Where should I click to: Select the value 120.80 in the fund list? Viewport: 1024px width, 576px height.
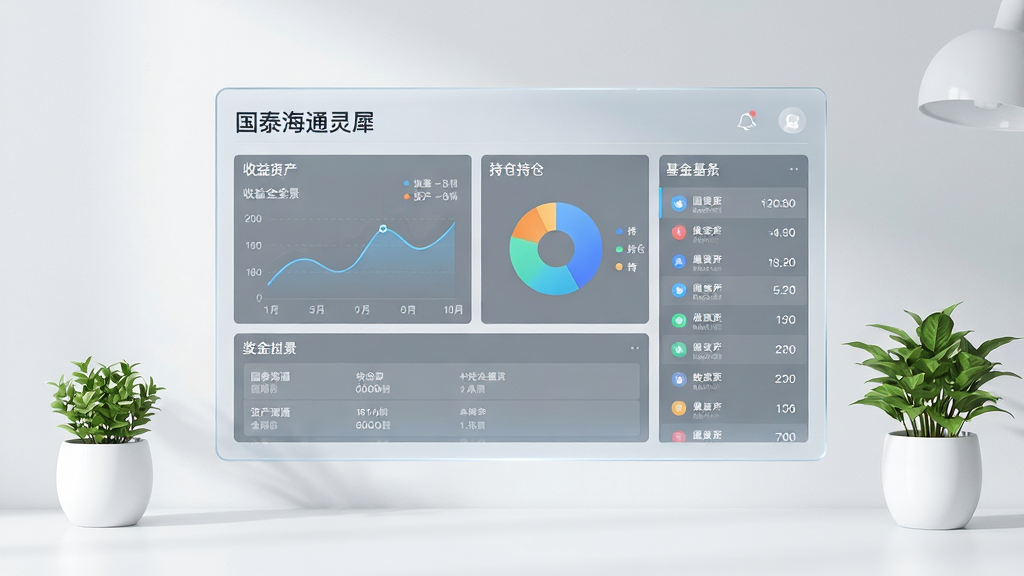(x=778, y=204)
